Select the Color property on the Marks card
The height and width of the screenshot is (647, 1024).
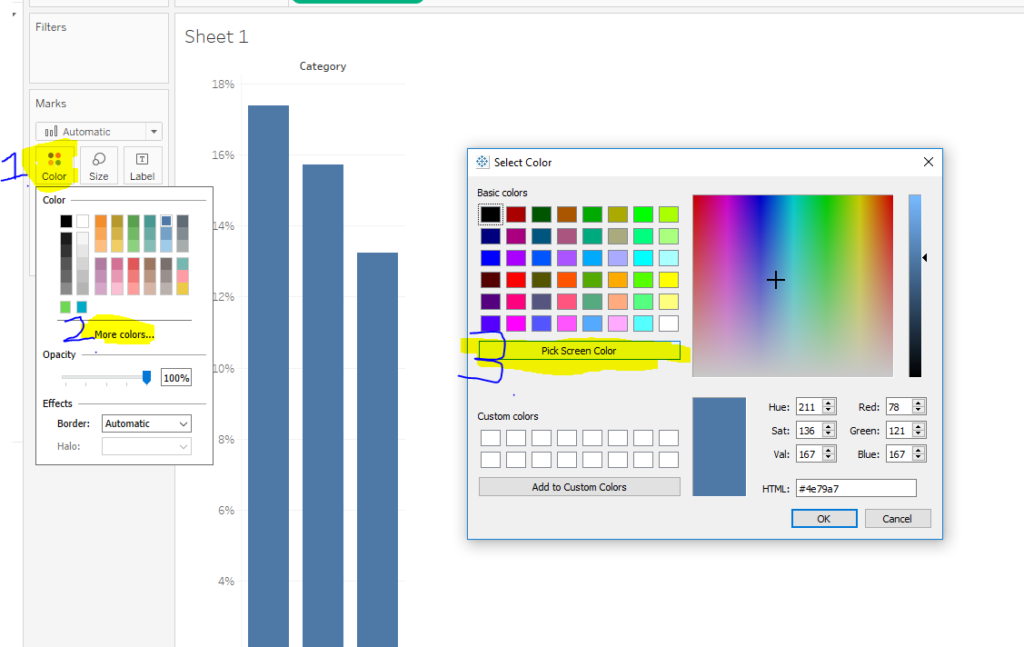point(53,165)
